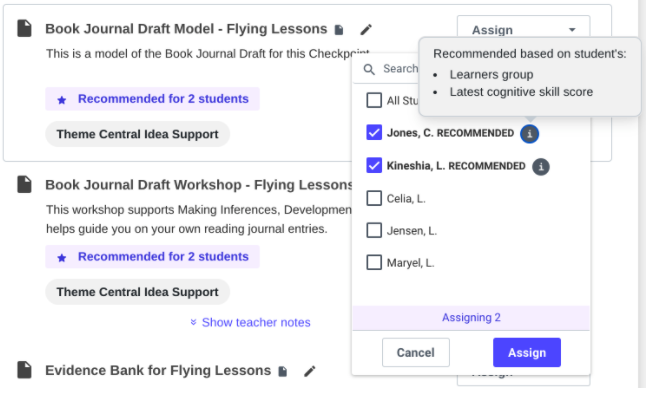Check the Celia, L. checkbox
Screen dimensions: 659x406
(374, 198)
